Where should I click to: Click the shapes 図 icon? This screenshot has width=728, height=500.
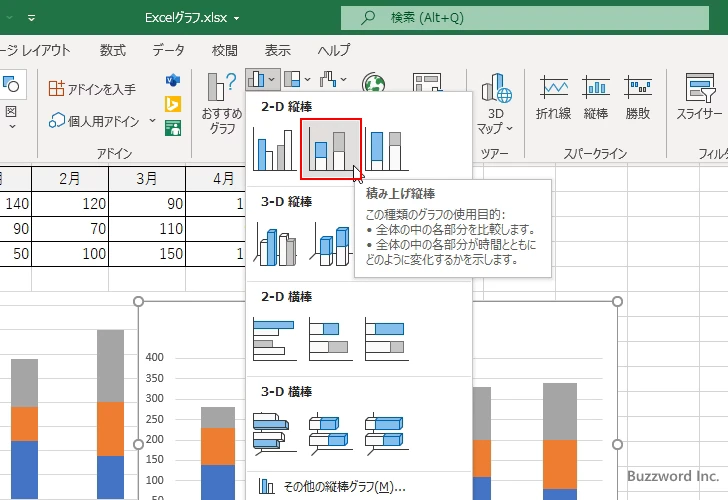[x=11, y=84]
